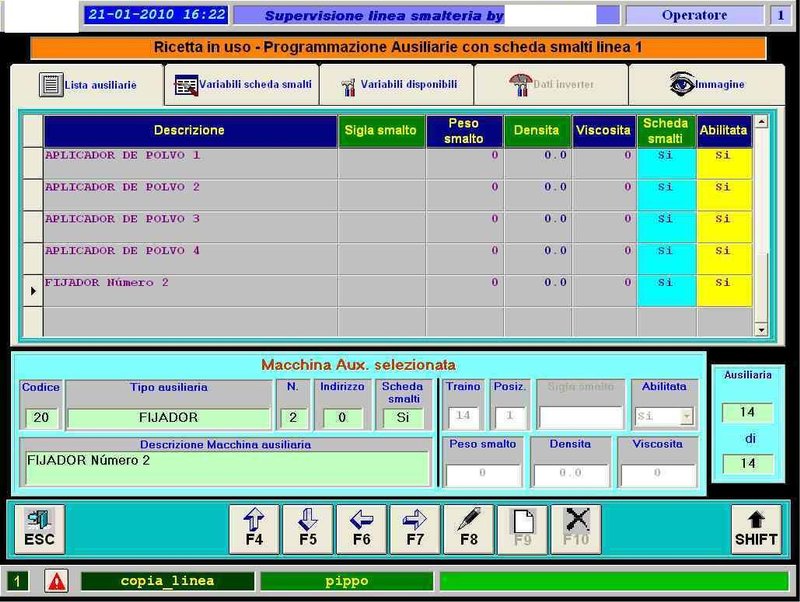
Task: Click the Scheda smalti cell for POLVO 1
Action: click(x=666, y=163)
